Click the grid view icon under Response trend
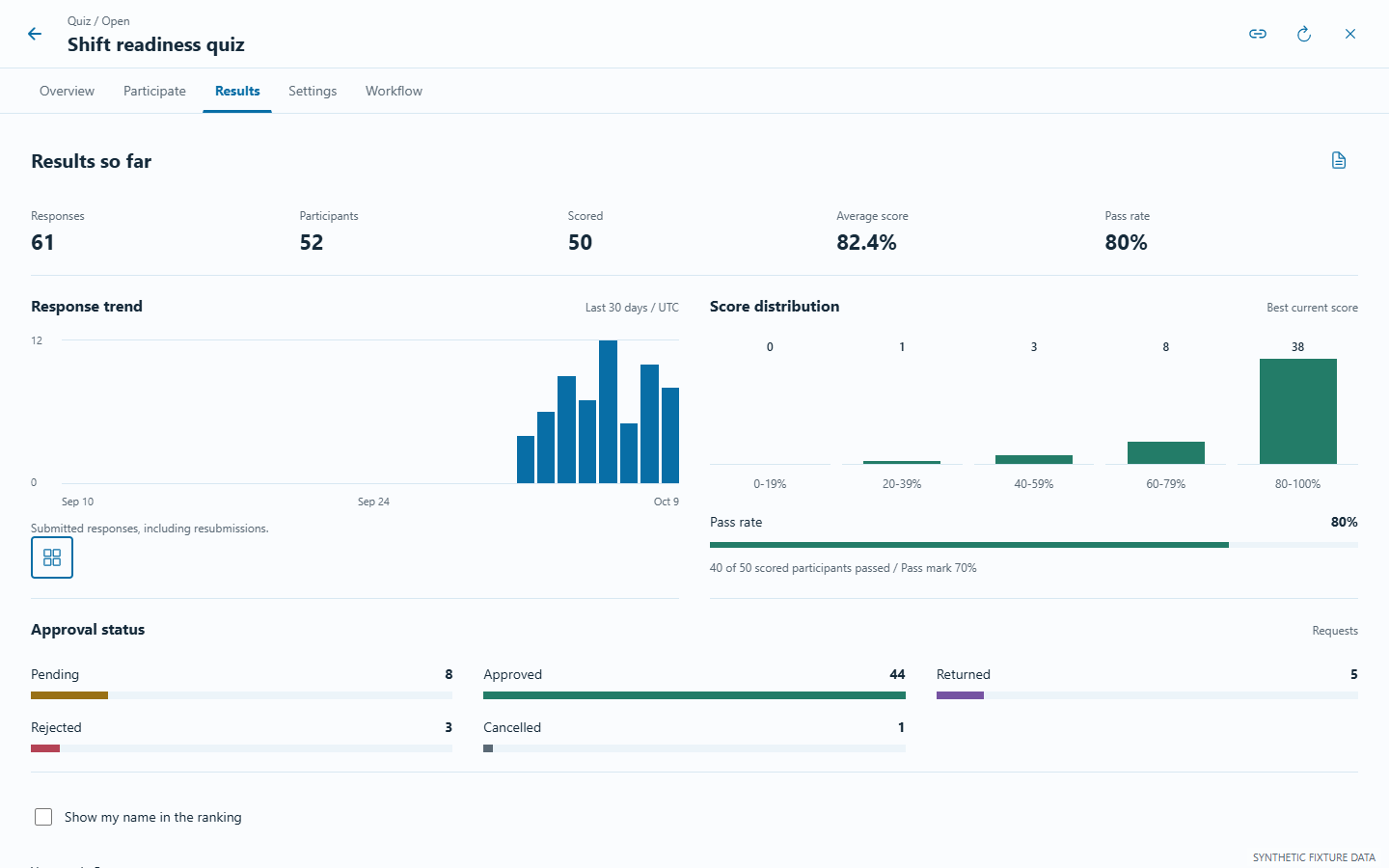 (52, 557)
